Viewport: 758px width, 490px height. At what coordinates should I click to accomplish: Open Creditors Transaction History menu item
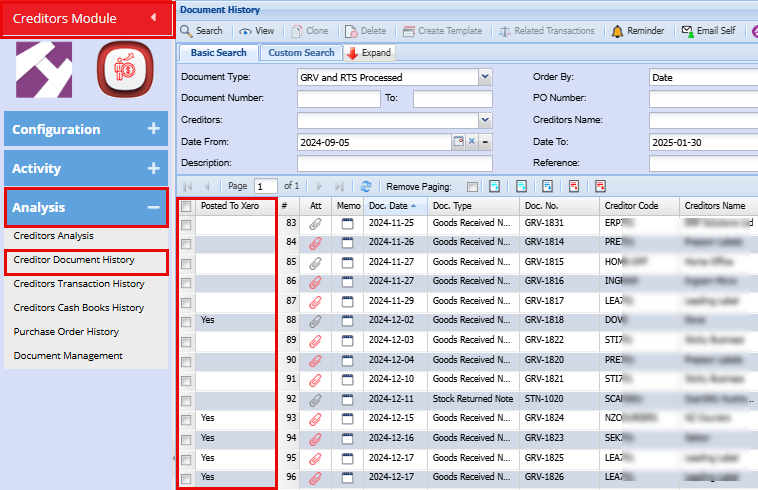tap(79, 284)
